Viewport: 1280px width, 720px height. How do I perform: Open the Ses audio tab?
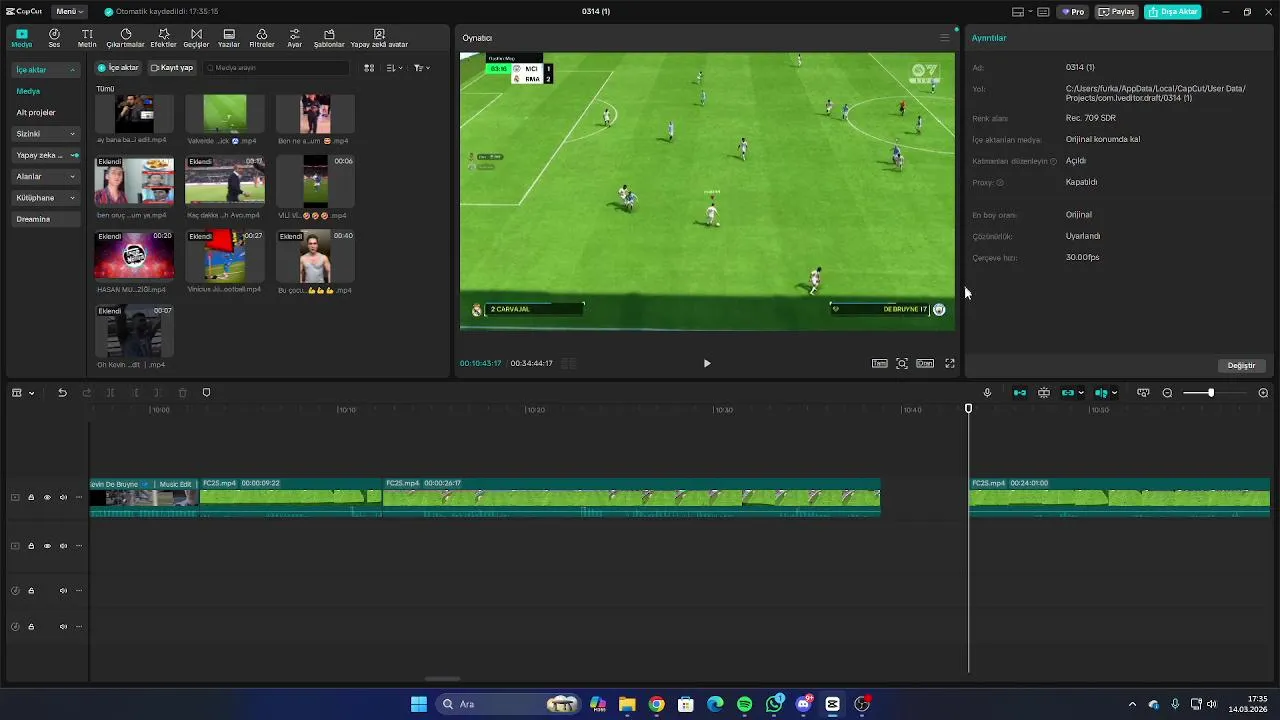(54, 38)
